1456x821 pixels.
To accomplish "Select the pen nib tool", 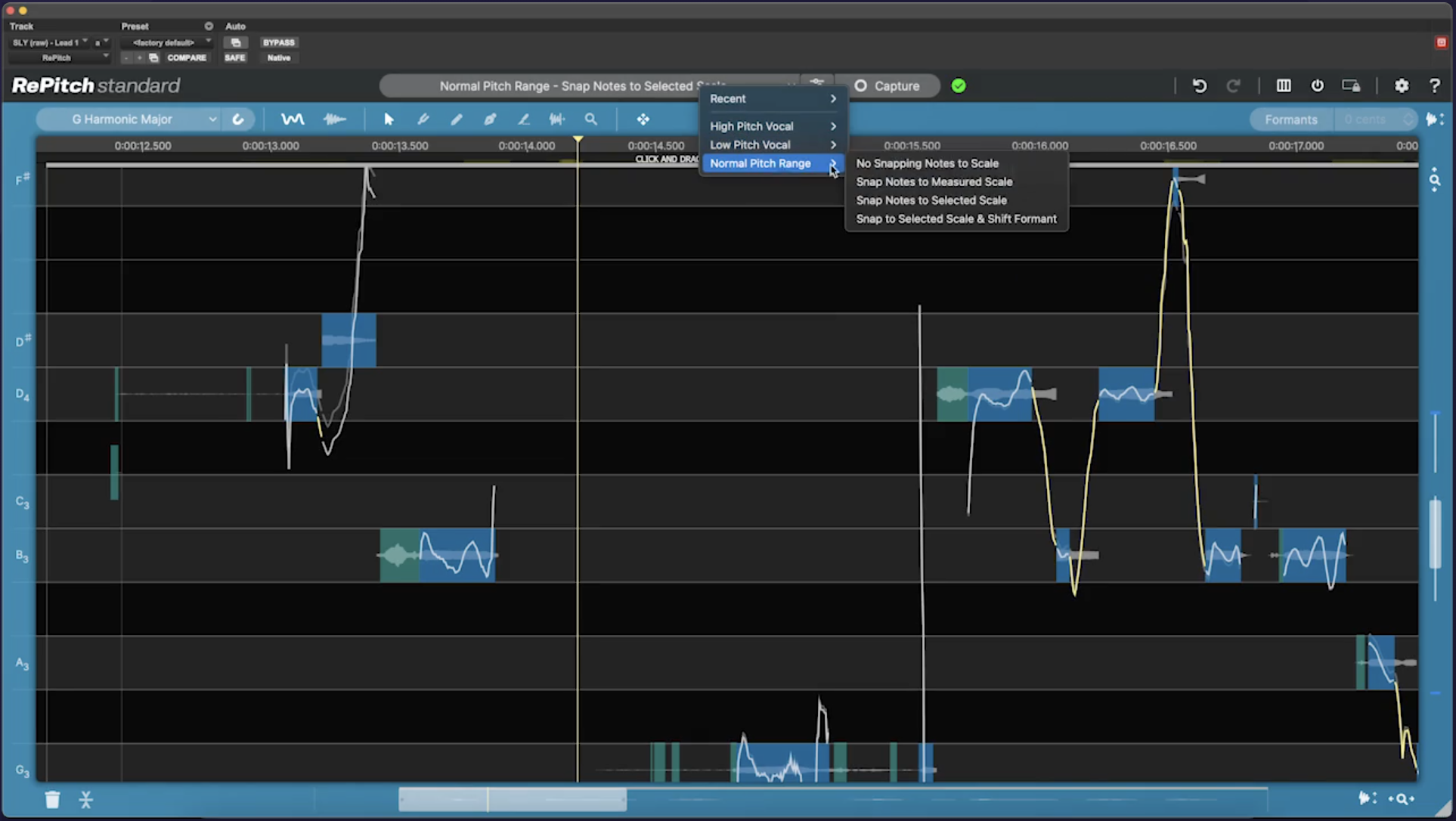I will (490, 119).
